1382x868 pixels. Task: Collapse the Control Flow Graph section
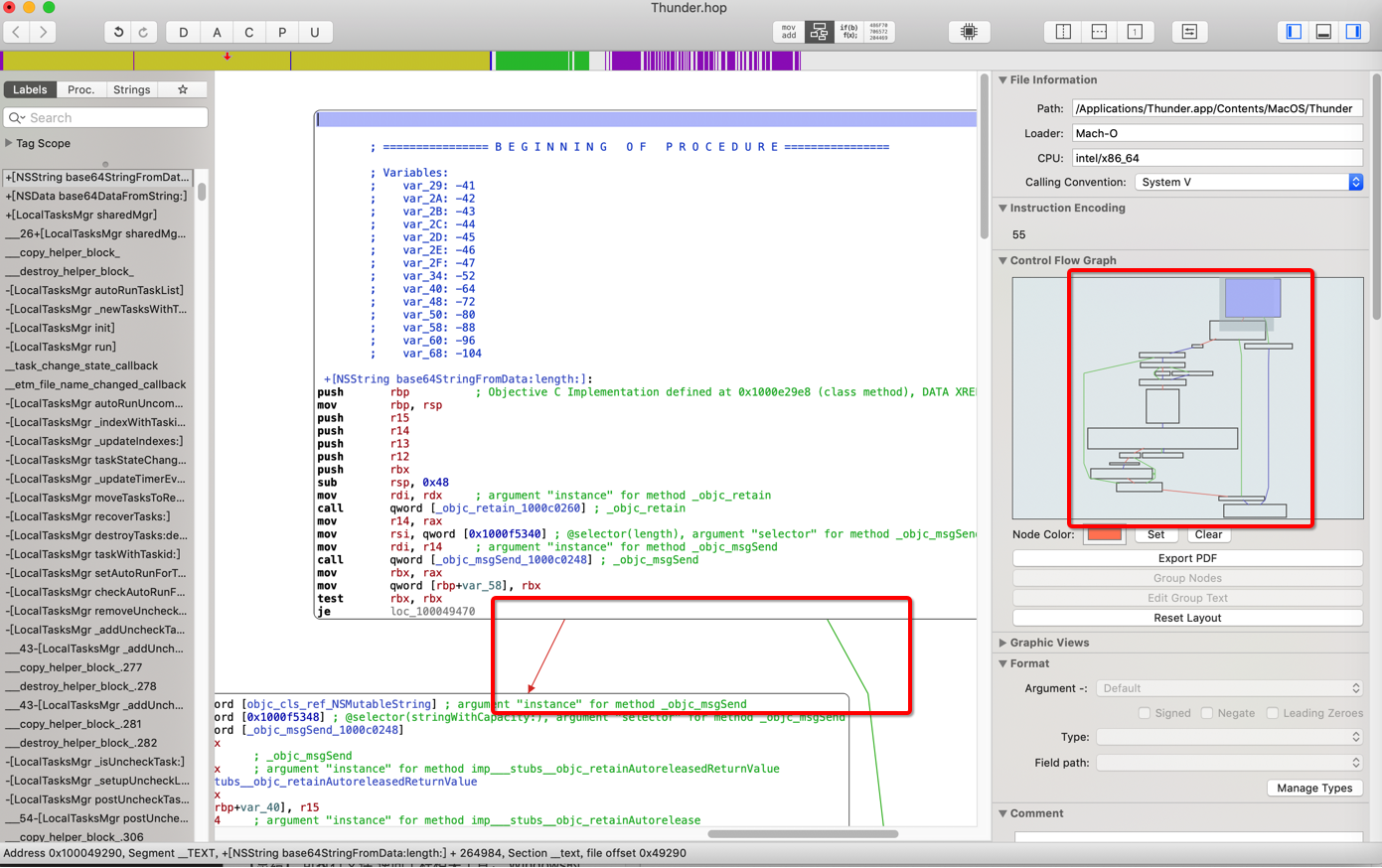1002,260
